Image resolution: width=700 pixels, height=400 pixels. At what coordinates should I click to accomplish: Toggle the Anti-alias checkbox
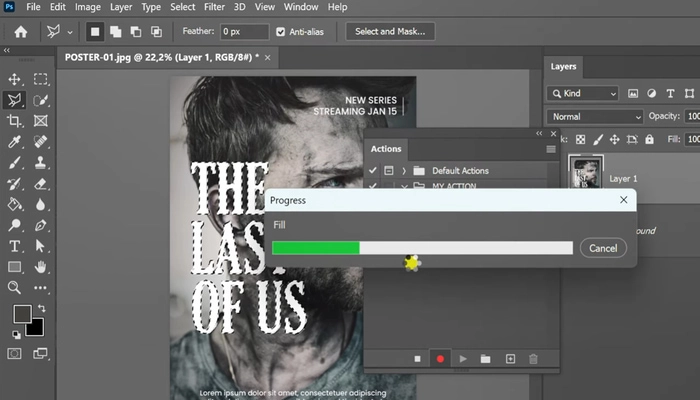280,32
